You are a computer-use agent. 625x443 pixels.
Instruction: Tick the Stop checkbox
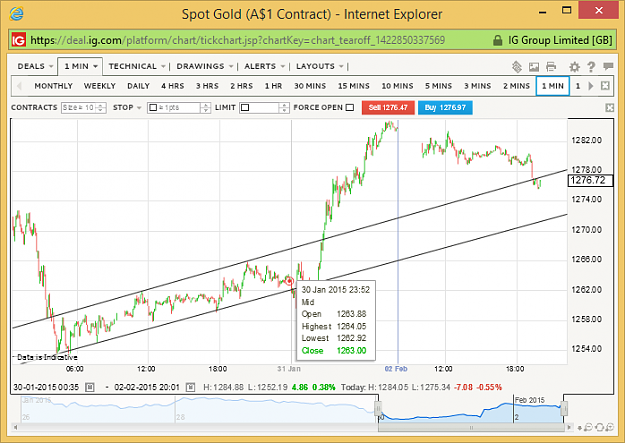pyautogui.click(x=153, y=107)
